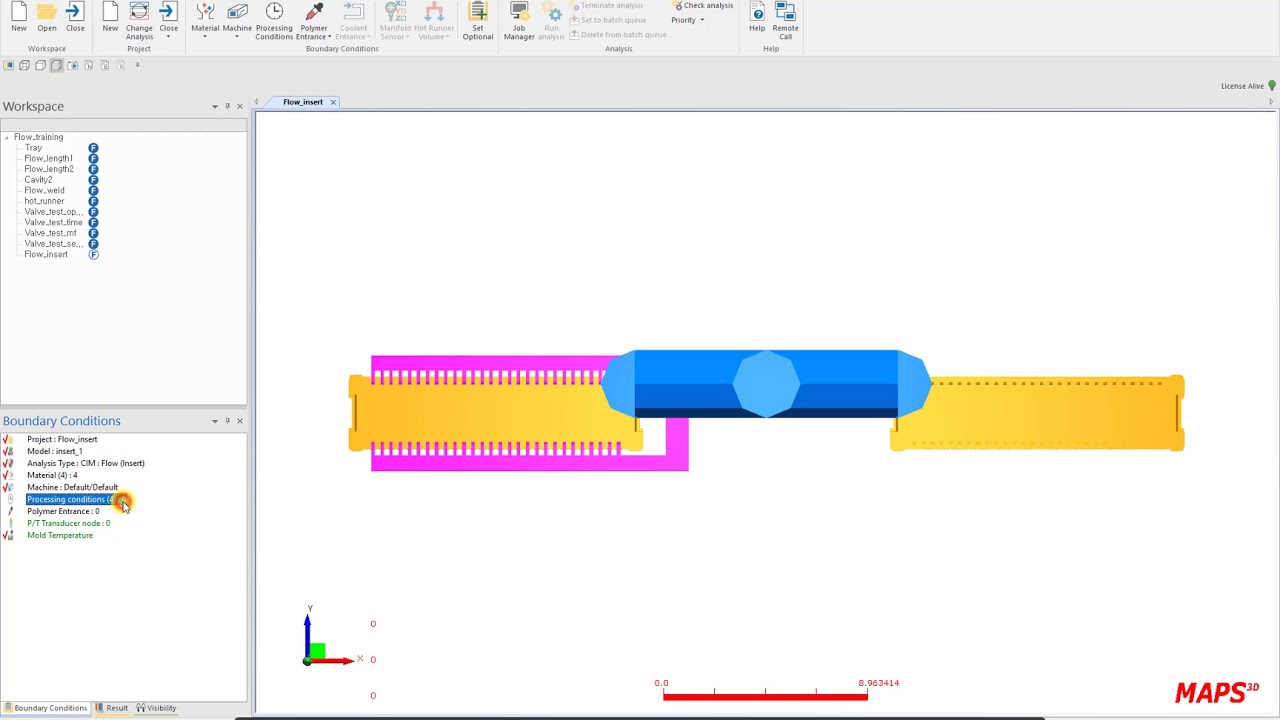The height and width of the screenshot is (720, 1280).
Task: Toggle the highlighted shaded-view icon in the quick toolbar
Action: coord(56,65)
